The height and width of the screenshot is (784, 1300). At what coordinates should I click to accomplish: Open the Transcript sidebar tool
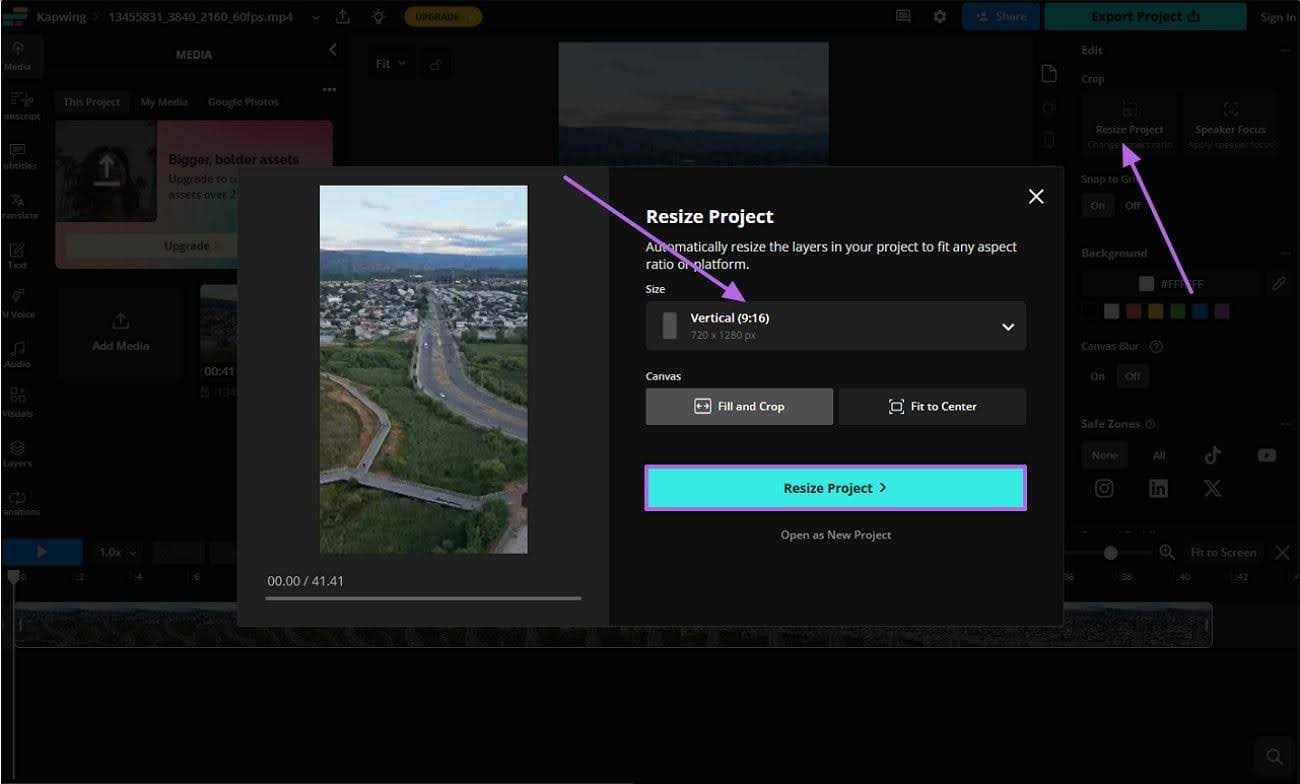tap(20, 105)
